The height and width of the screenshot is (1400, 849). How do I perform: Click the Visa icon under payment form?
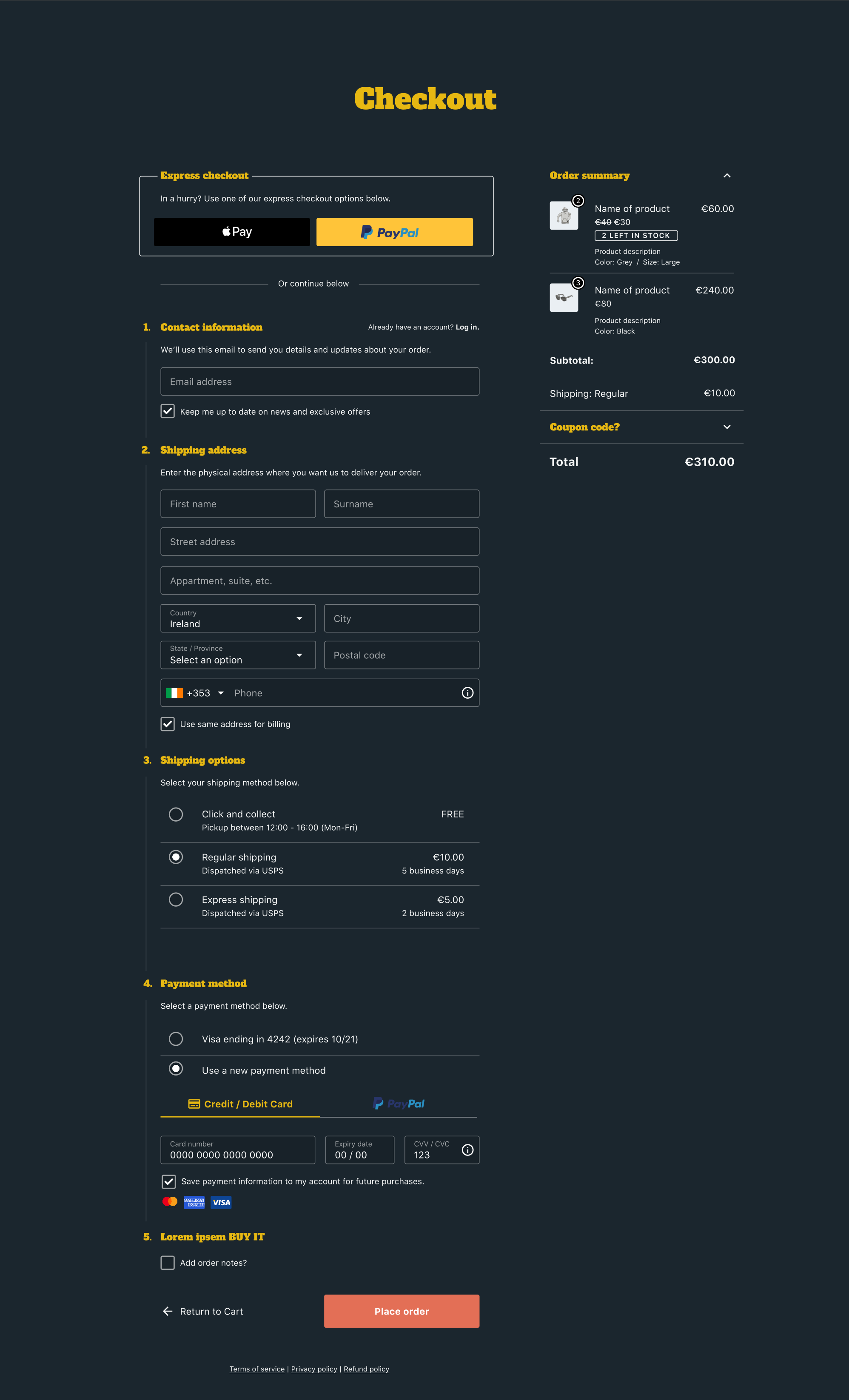[220, 1202]
